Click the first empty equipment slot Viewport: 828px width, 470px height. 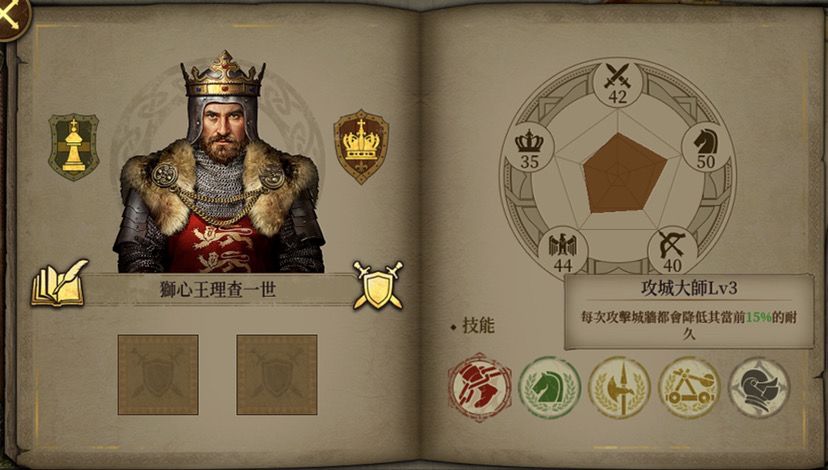click(158, 374)
